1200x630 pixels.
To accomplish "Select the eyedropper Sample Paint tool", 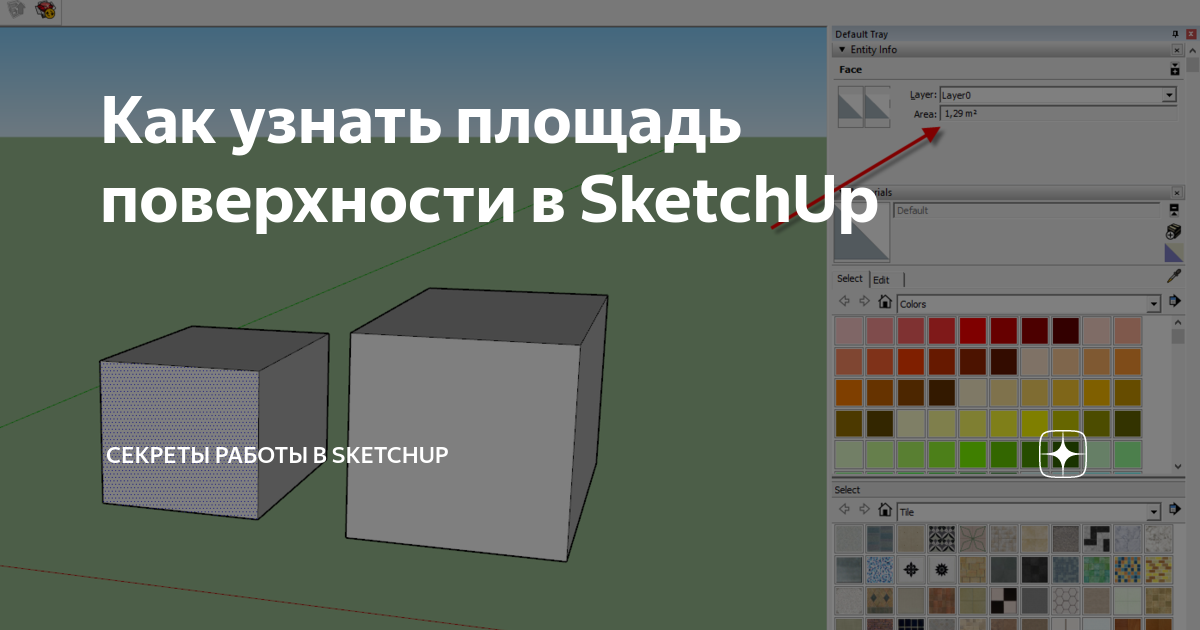I will pos(1175,277).
